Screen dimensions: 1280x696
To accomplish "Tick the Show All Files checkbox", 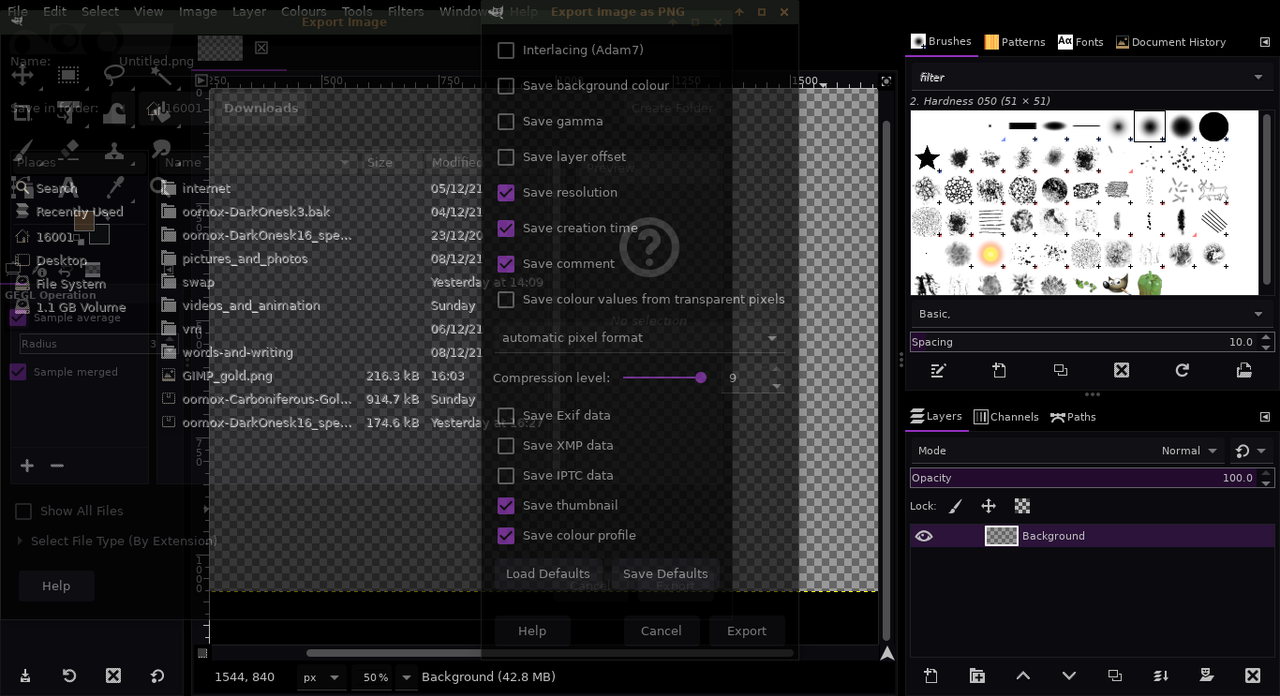I will pos(23,511).
